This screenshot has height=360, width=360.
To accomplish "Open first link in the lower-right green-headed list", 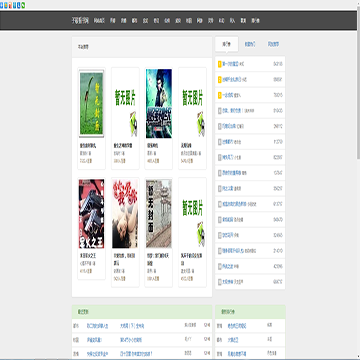I will 237,326.
